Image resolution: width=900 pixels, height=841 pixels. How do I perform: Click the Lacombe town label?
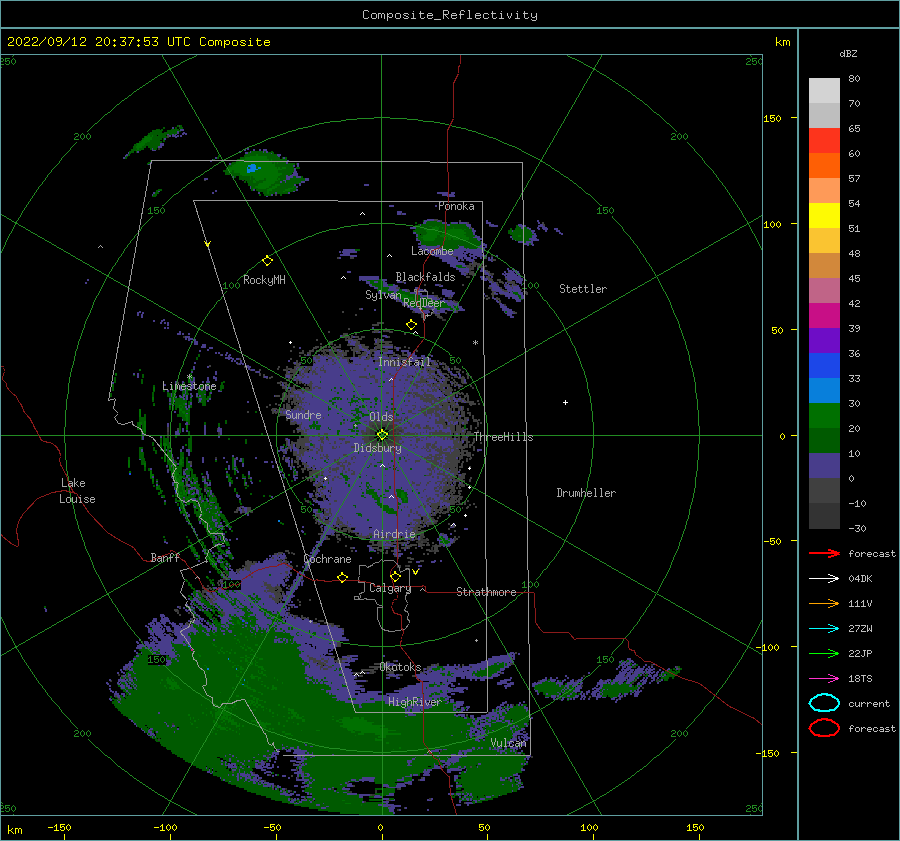[x=432, y=251]
